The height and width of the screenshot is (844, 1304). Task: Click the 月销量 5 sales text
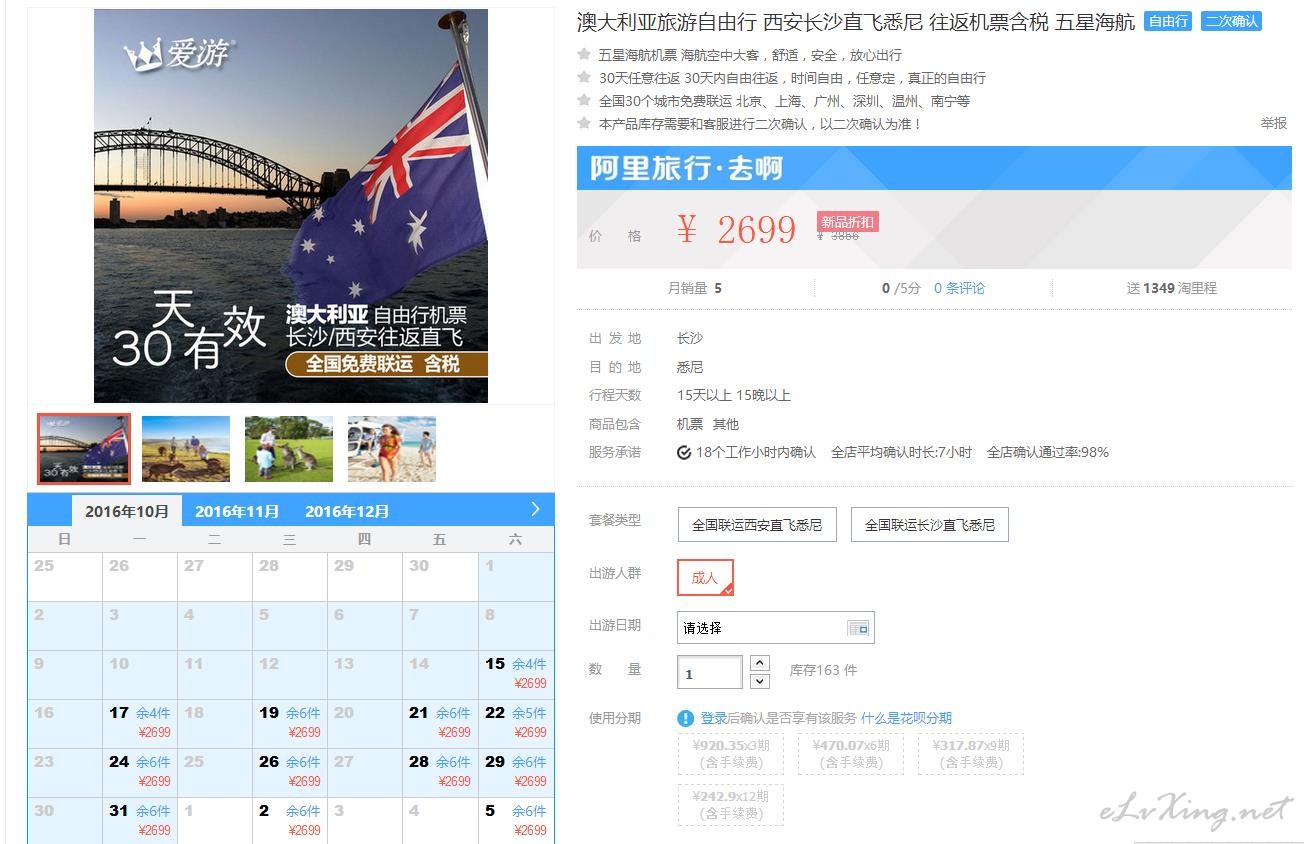pyautogui.click(x=695, y=288)
